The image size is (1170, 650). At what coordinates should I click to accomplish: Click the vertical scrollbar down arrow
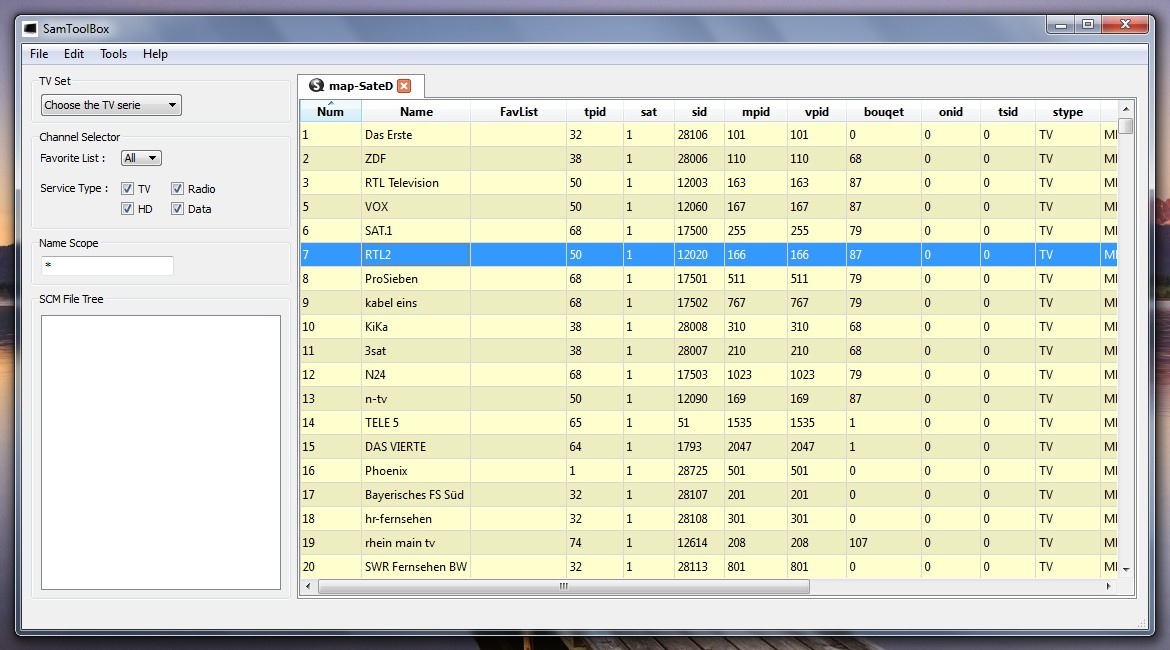click(x=1126, y=569)
